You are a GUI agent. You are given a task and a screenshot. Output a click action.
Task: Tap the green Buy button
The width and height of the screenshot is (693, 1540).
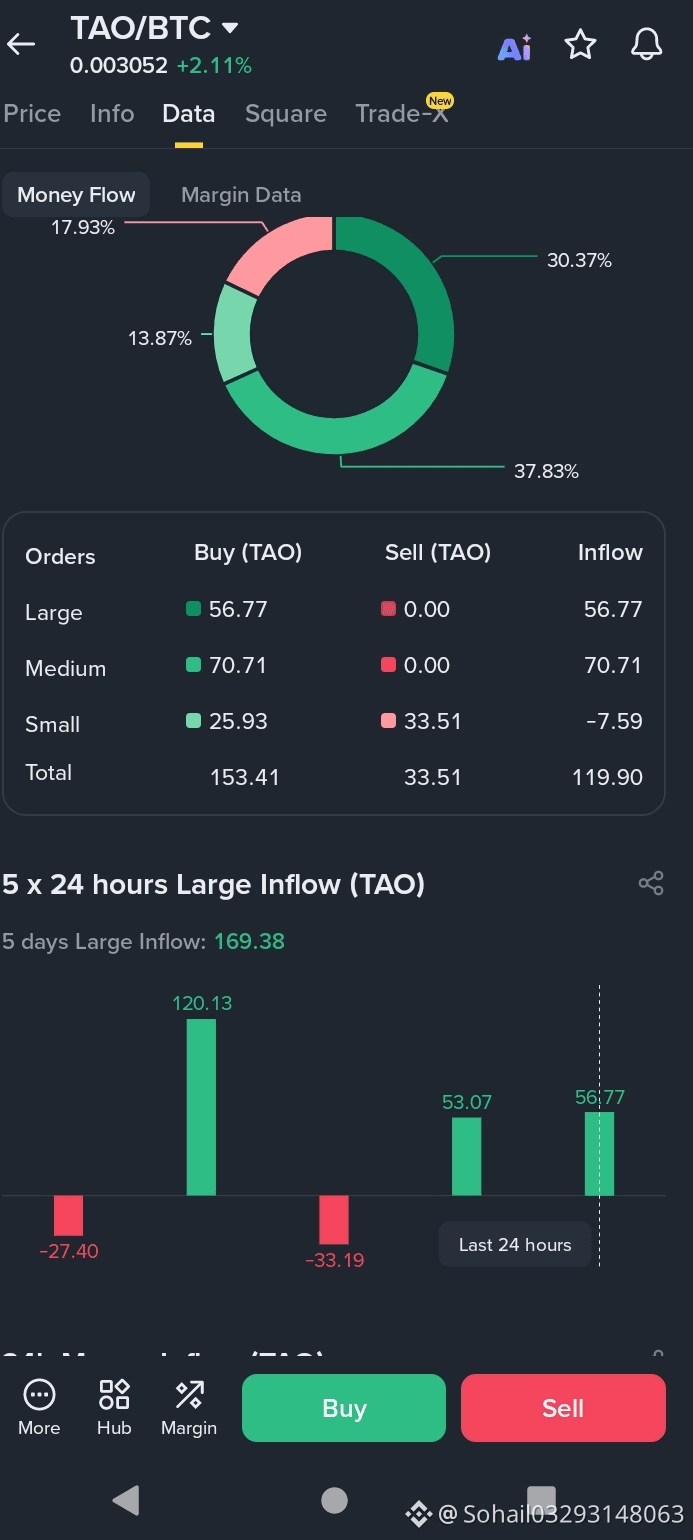tap(344, 1408)
